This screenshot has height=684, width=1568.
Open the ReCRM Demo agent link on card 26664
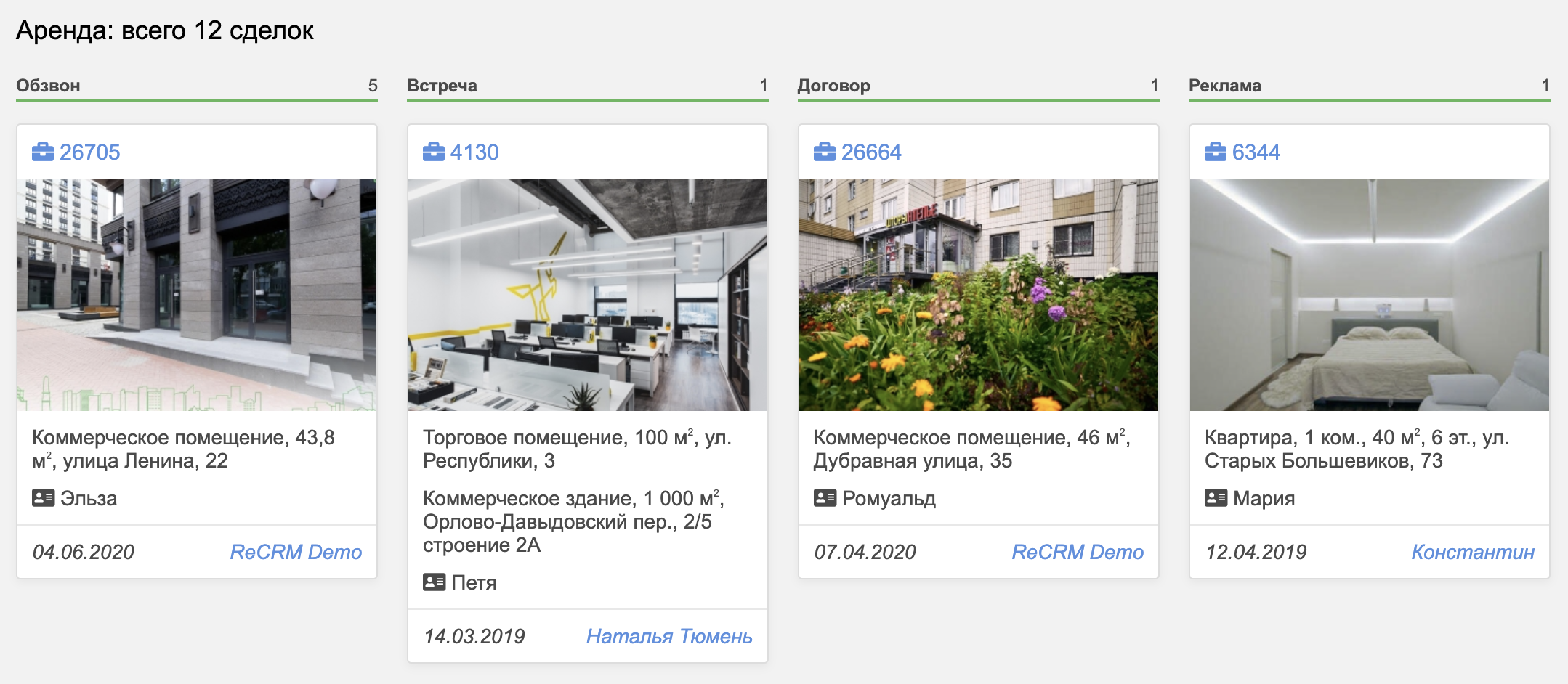(x=1078, y=552)
